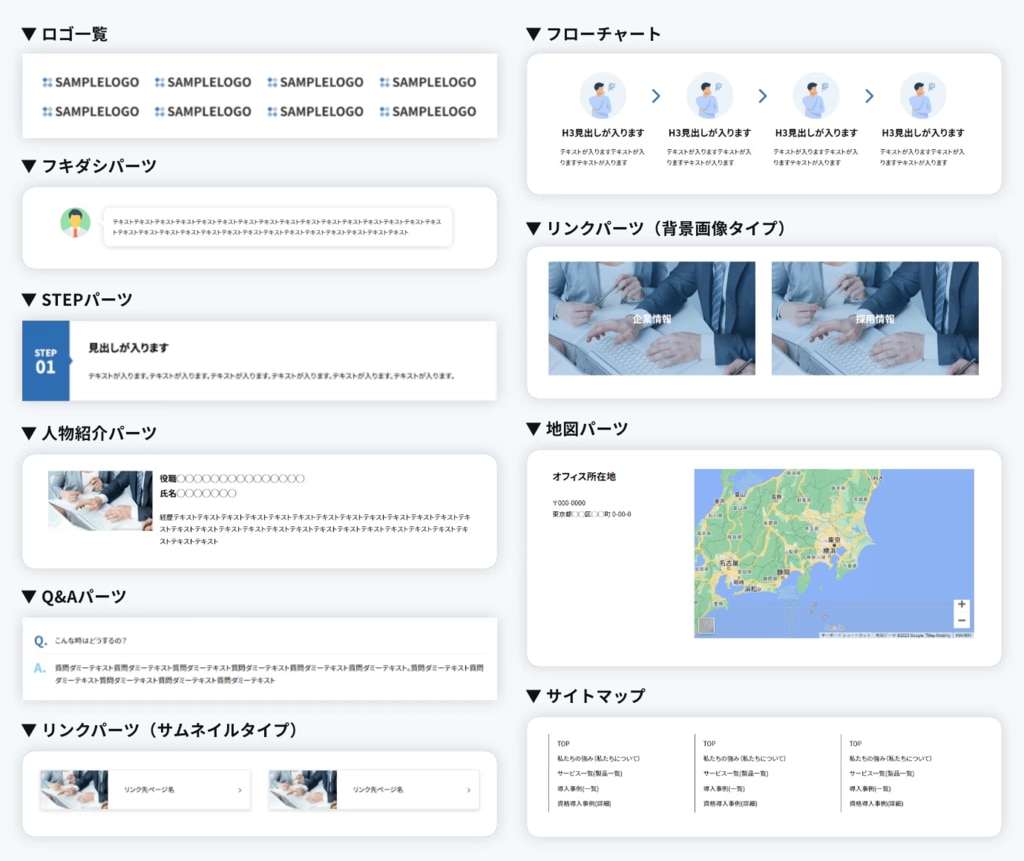This screenshot has height=861, width=1024.
Task: Click サービス一覧 in the middle sitemap column
Action: tap(735, 773)
